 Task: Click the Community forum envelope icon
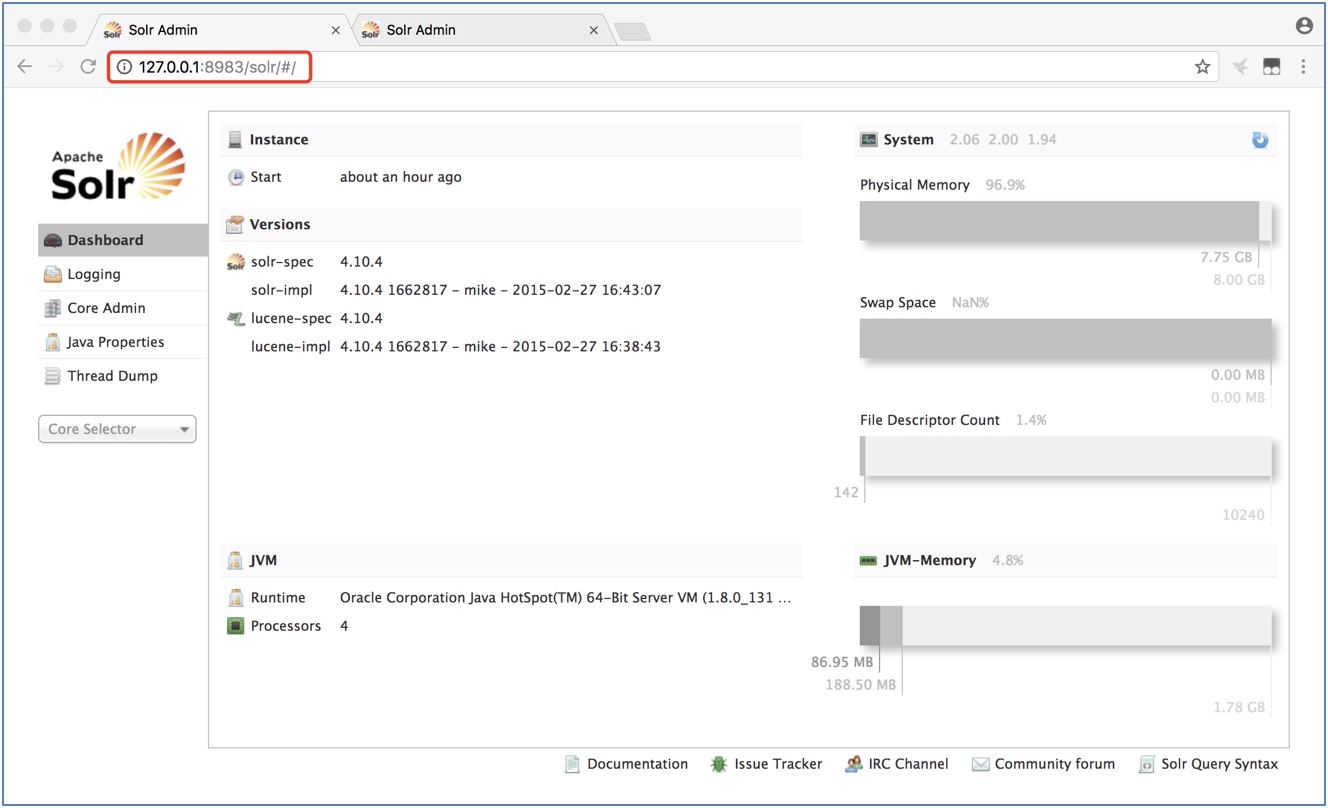click(x=980, y=764)
